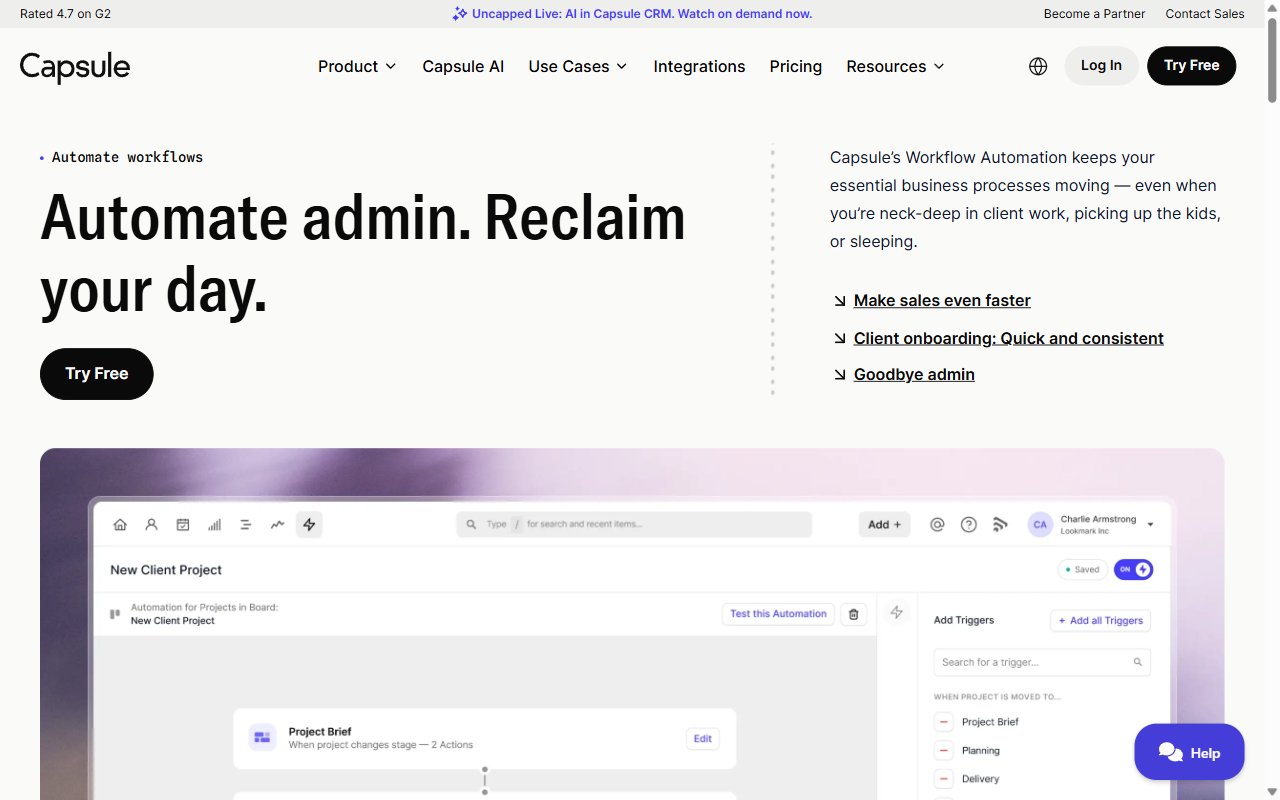The width and height of the screenshot is (1280, 800).
Task: Toggle the automation ON switch
Action: (x=1133, y=569)
